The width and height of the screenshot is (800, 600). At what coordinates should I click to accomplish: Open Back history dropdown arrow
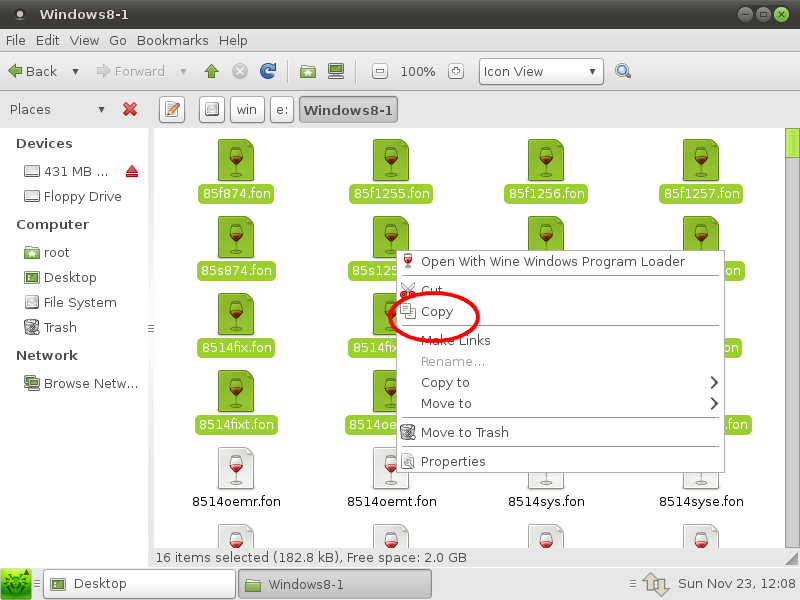(76, 71)
